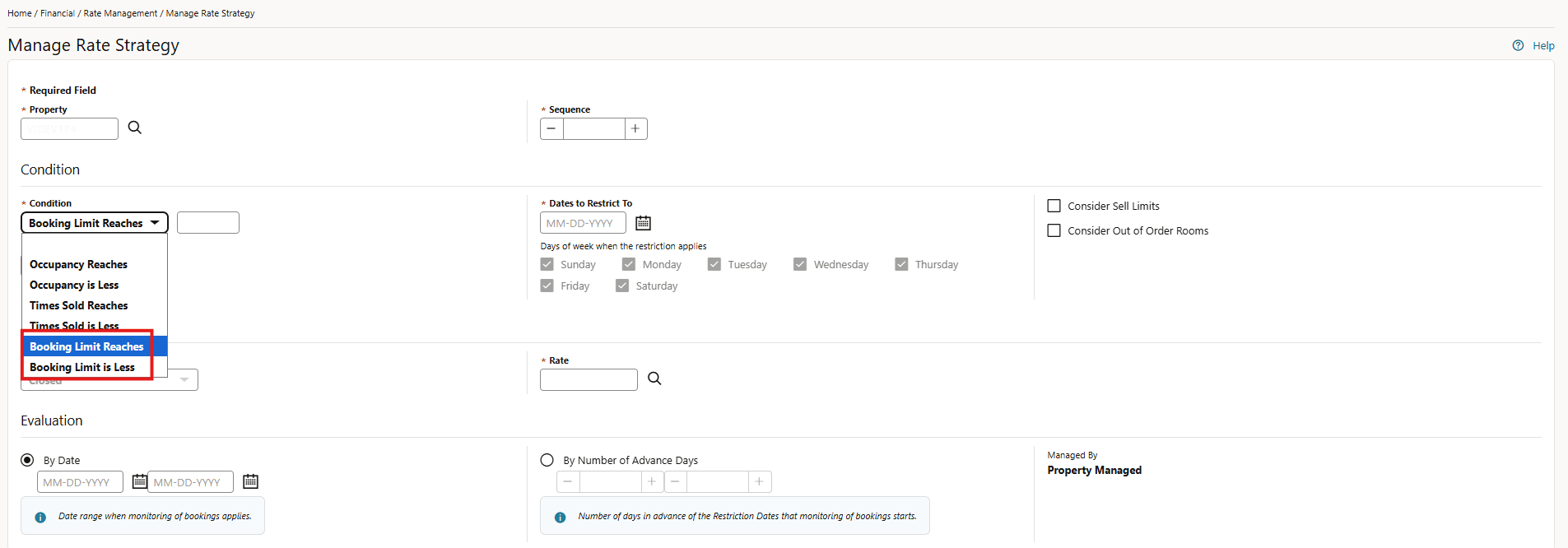Enable Consider Sell Limits
This screenshot has height=548, width=1568.
tap(1054, 206)
